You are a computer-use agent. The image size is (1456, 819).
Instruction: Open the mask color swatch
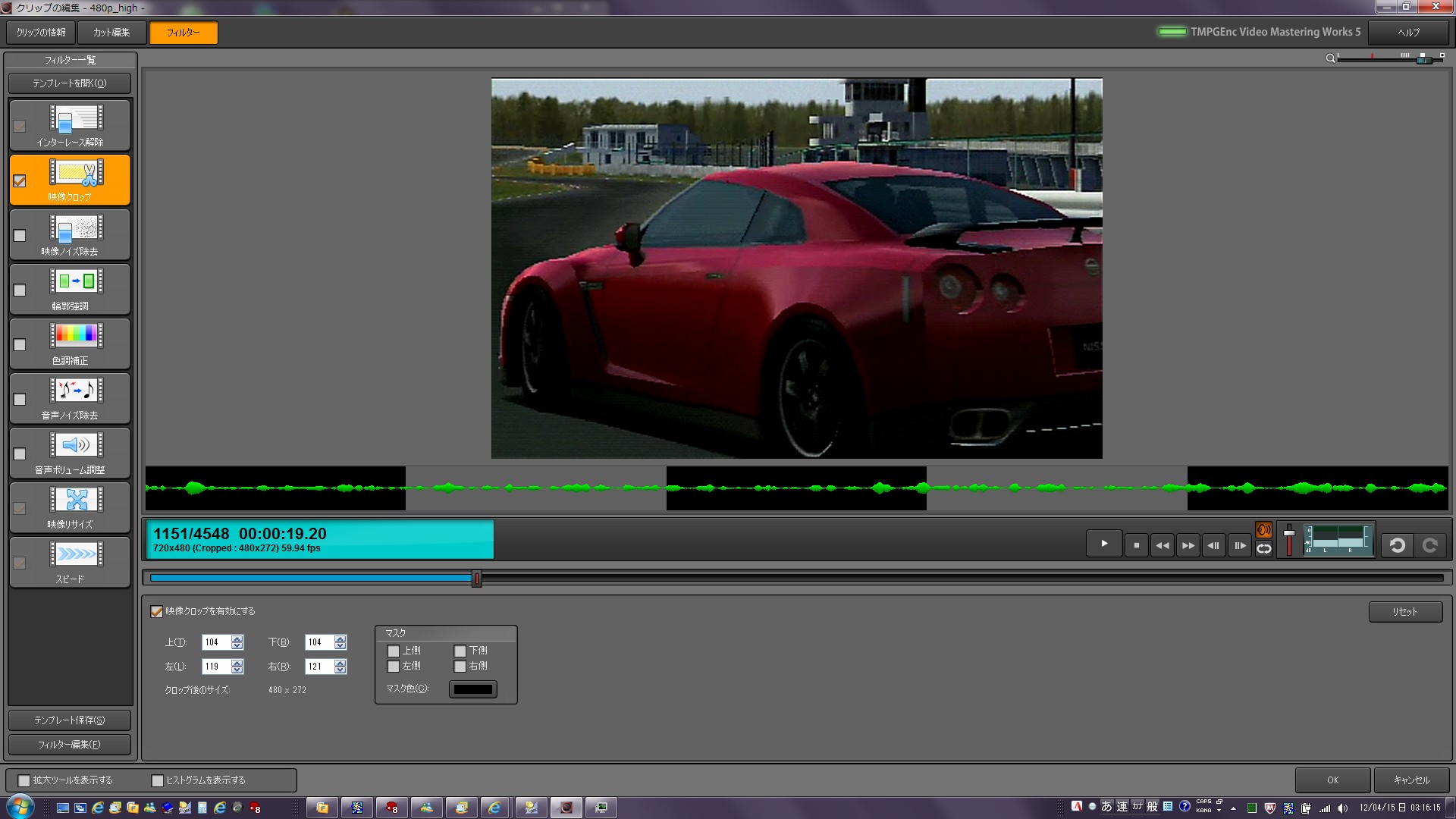point(473,689)
